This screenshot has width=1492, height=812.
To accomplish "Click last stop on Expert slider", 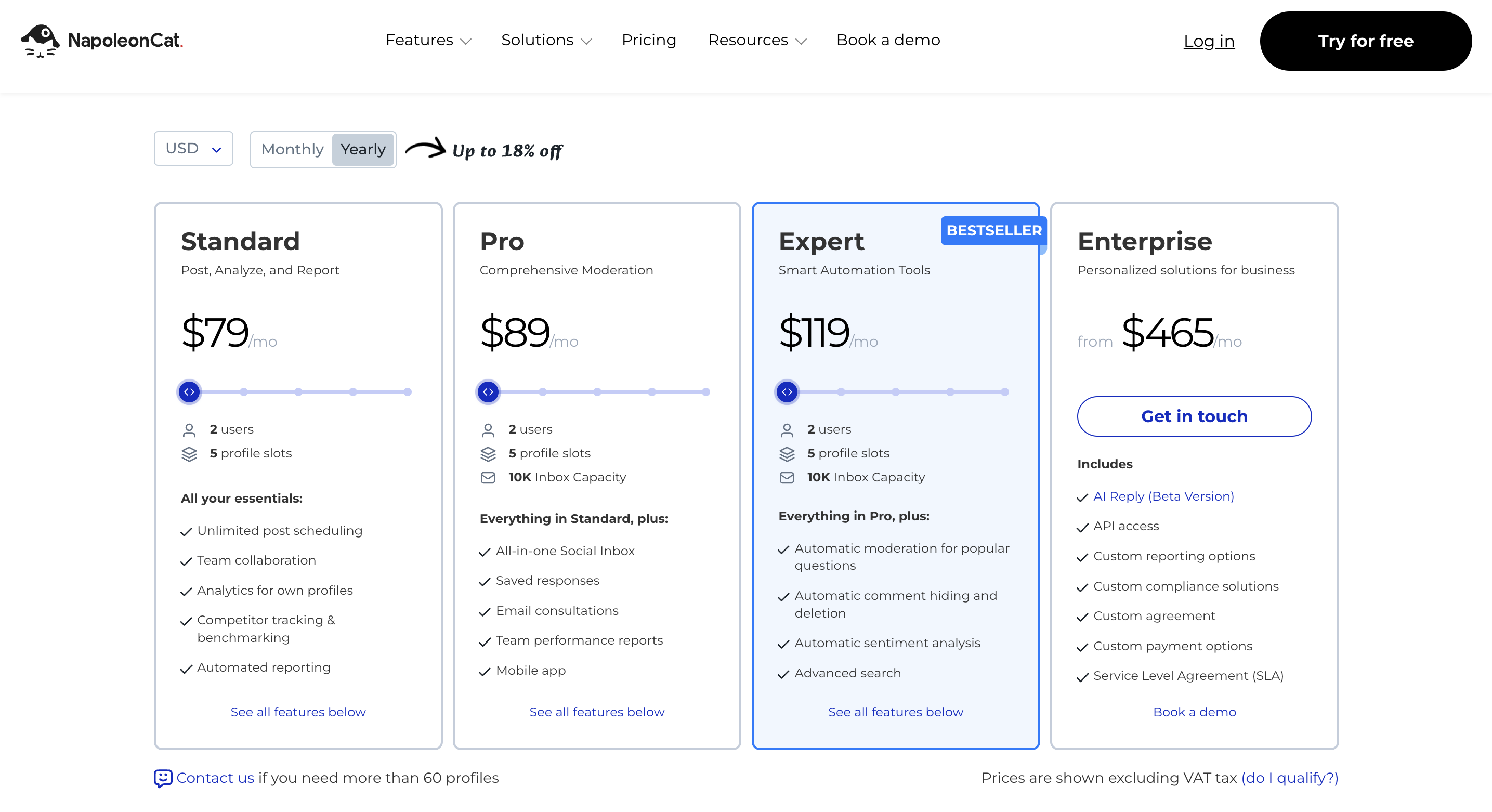I will (x=1005, y=392).
